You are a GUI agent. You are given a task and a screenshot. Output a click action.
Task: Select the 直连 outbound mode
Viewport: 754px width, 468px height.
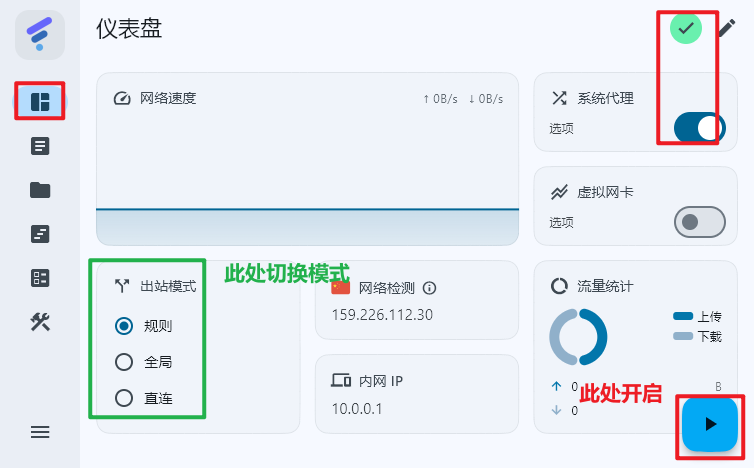125,398
